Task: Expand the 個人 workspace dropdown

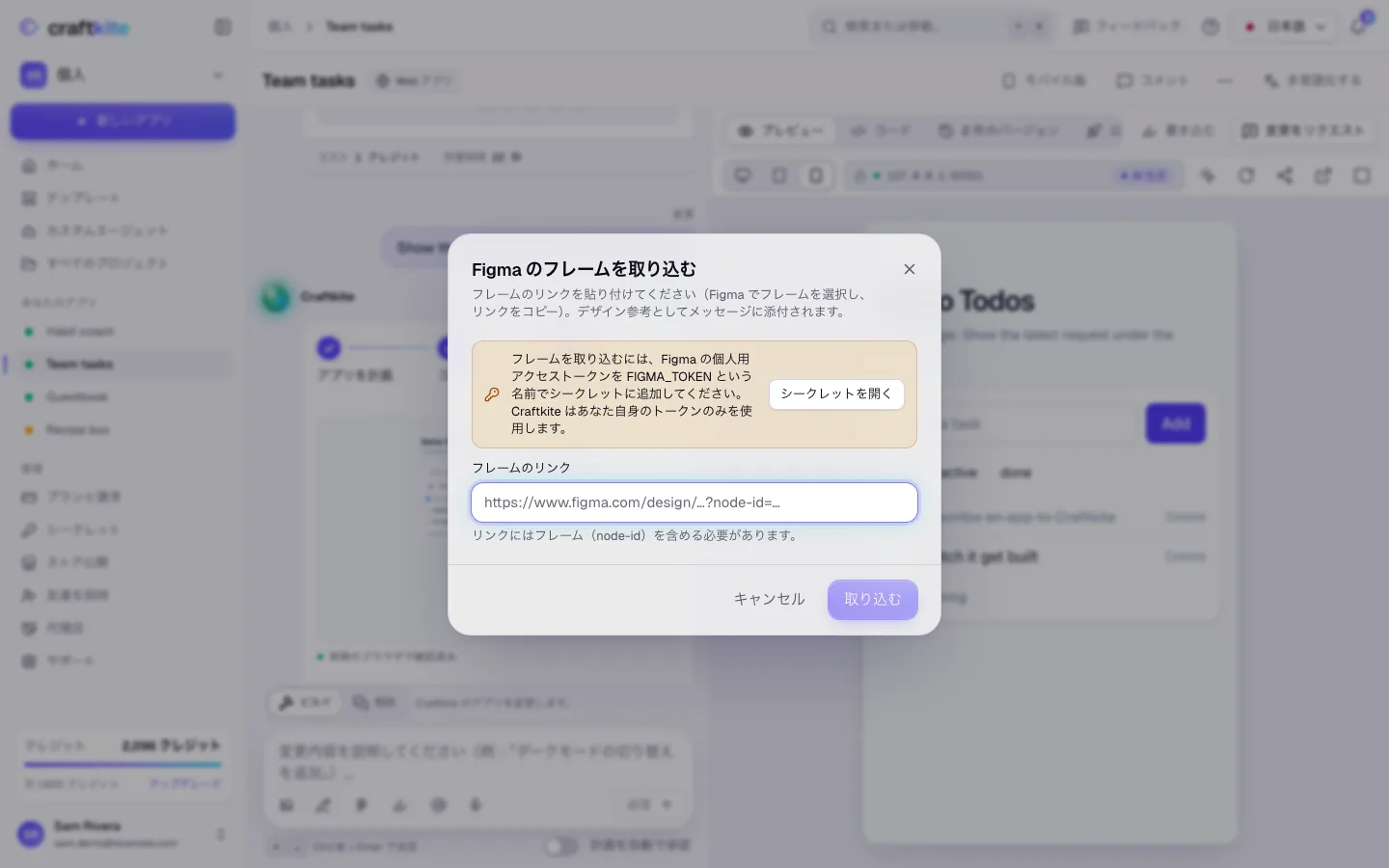Action: pyautogui.click(x=123, y=74)
